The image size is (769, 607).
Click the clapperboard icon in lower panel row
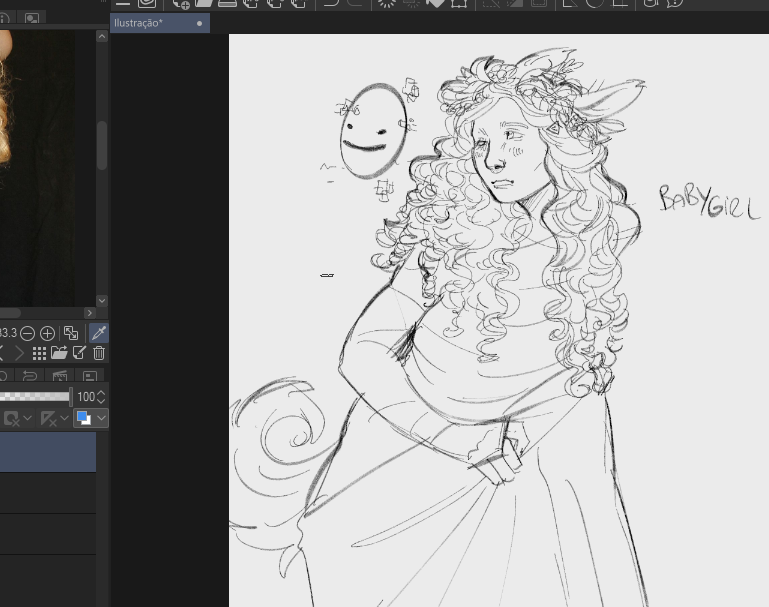click(x=59, y=376)
